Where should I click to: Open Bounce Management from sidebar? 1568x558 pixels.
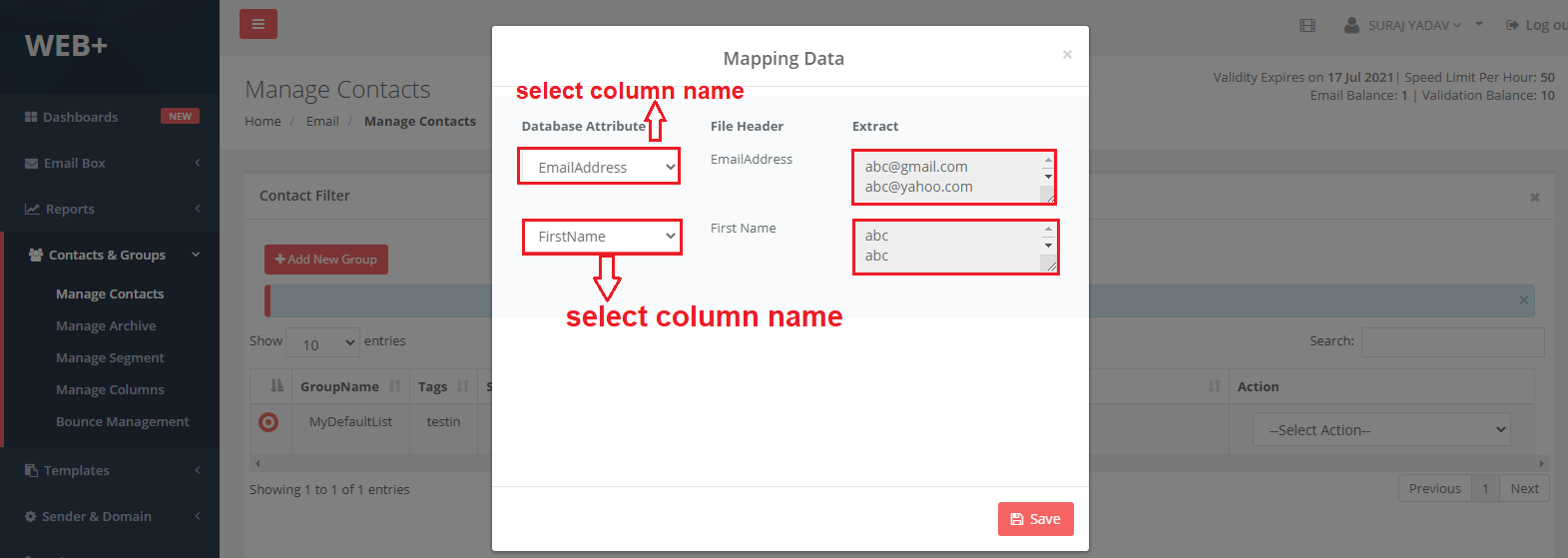pos(122,421)
